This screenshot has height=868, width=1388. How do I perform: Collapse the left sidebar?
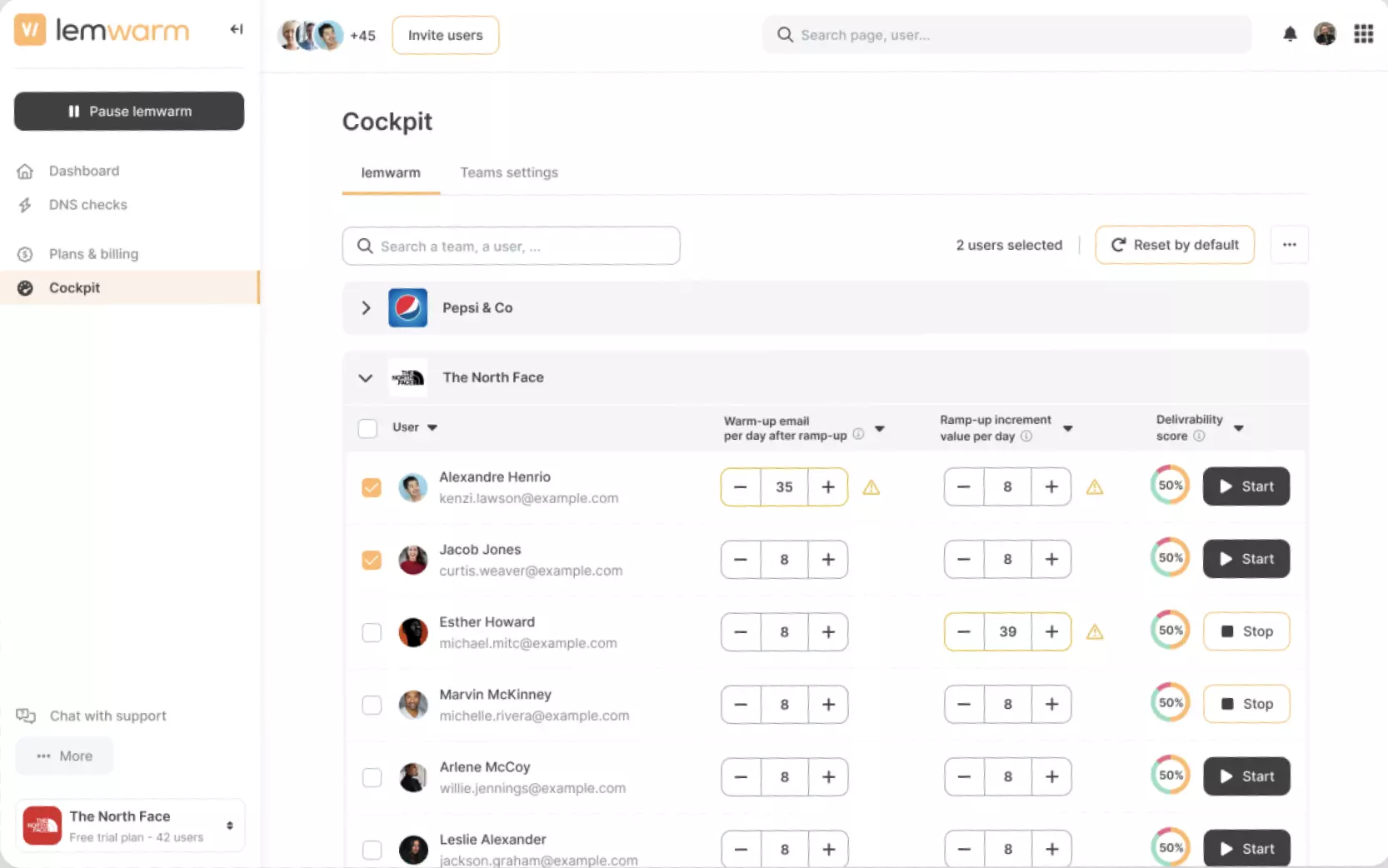pos(236,29)
